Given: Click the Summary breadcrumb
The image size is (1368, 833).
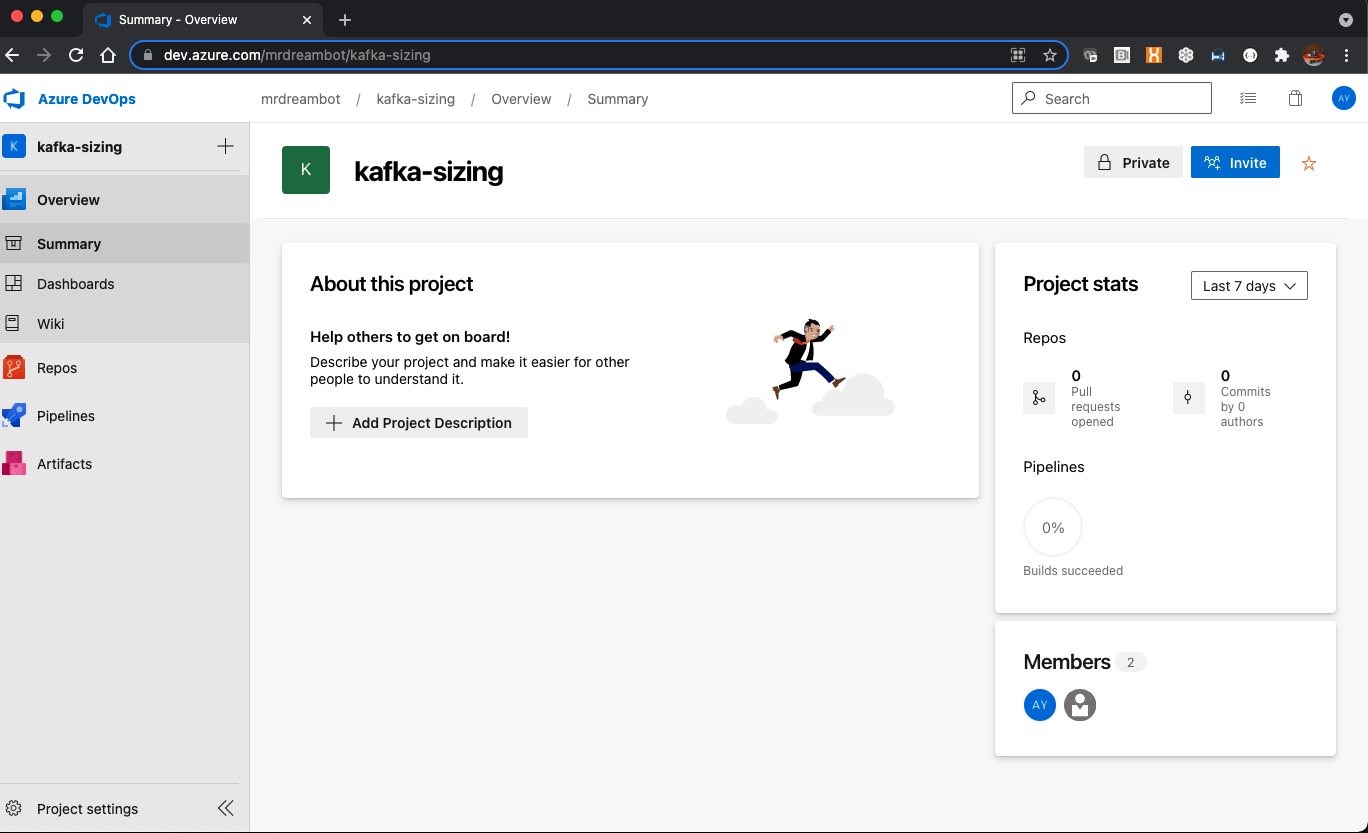Looking at the screenshot, I should click(617, 99).
